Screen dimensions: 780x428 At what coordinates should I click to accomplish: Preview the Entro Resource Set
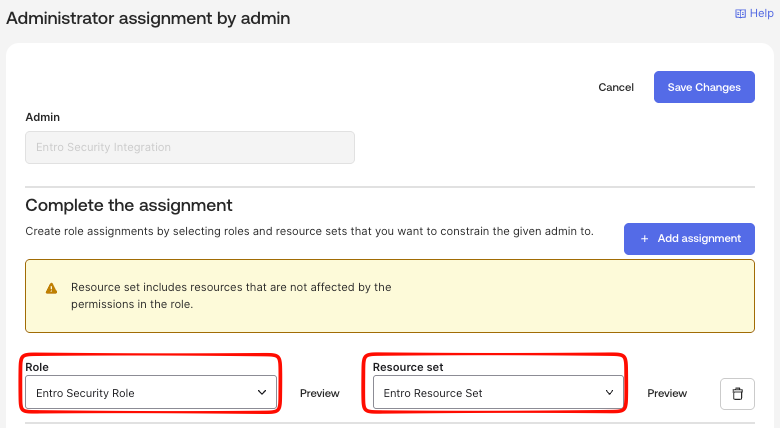click(x=667, y=393)
